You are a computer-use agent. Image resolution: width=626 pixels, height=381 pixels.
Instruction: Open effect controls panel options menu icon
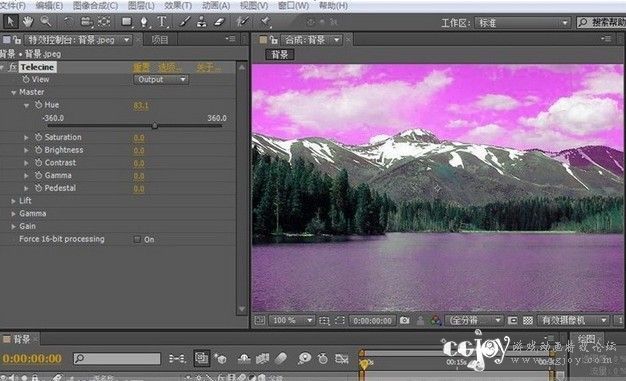[231, 39]
